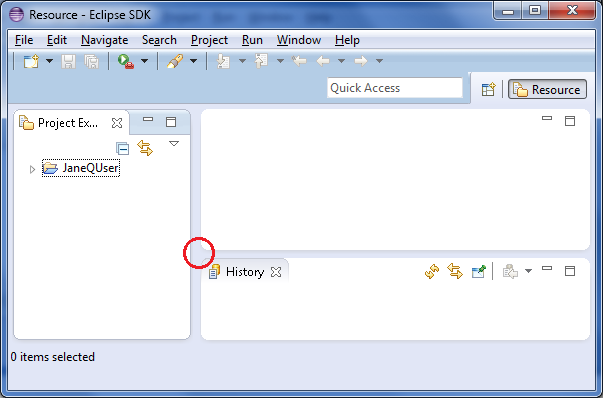Toggle Link with Editor and Selection in History

[455, 271]
